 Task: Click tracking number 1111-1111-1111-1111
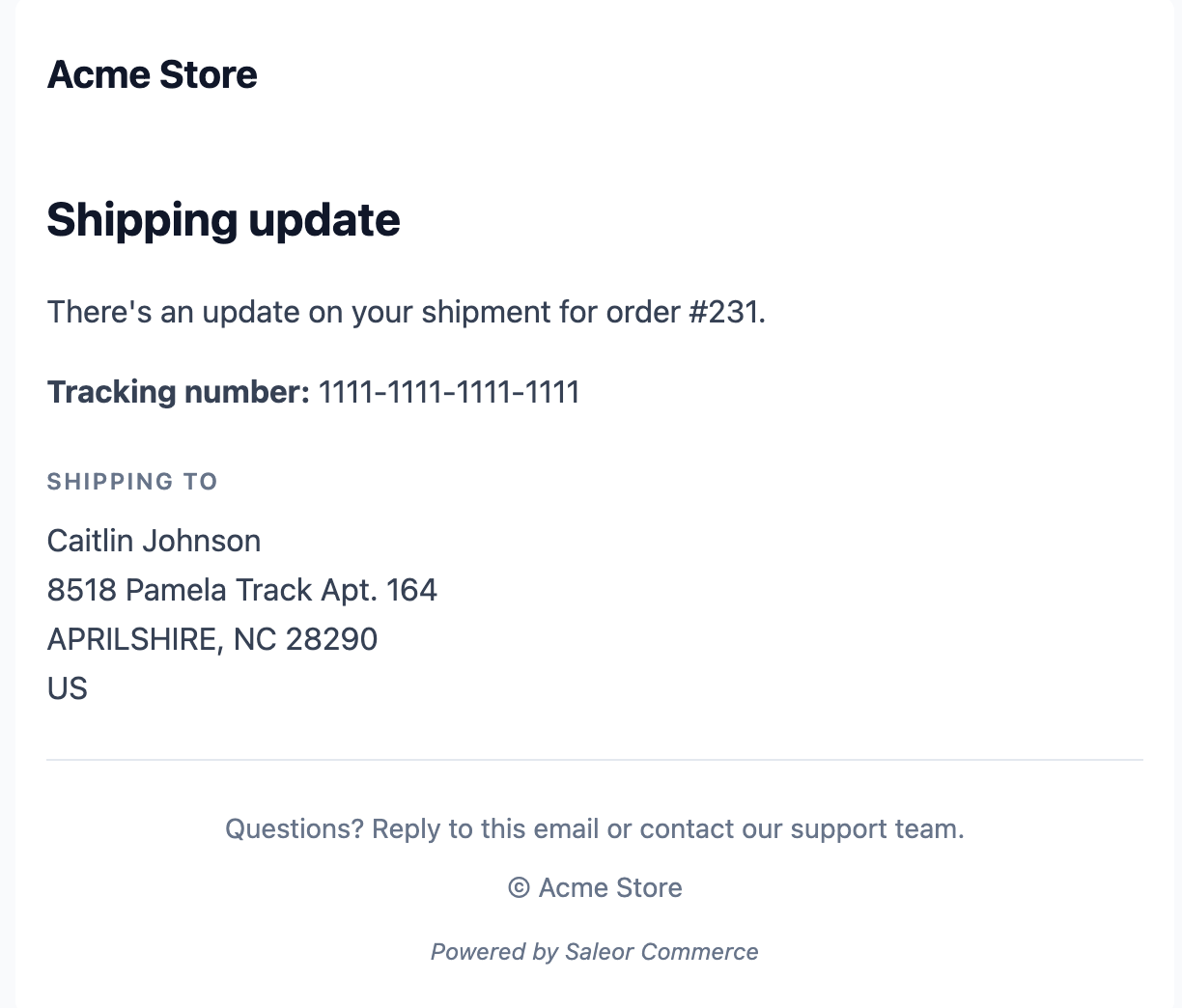pyautogui.click(x=449, y=392)
